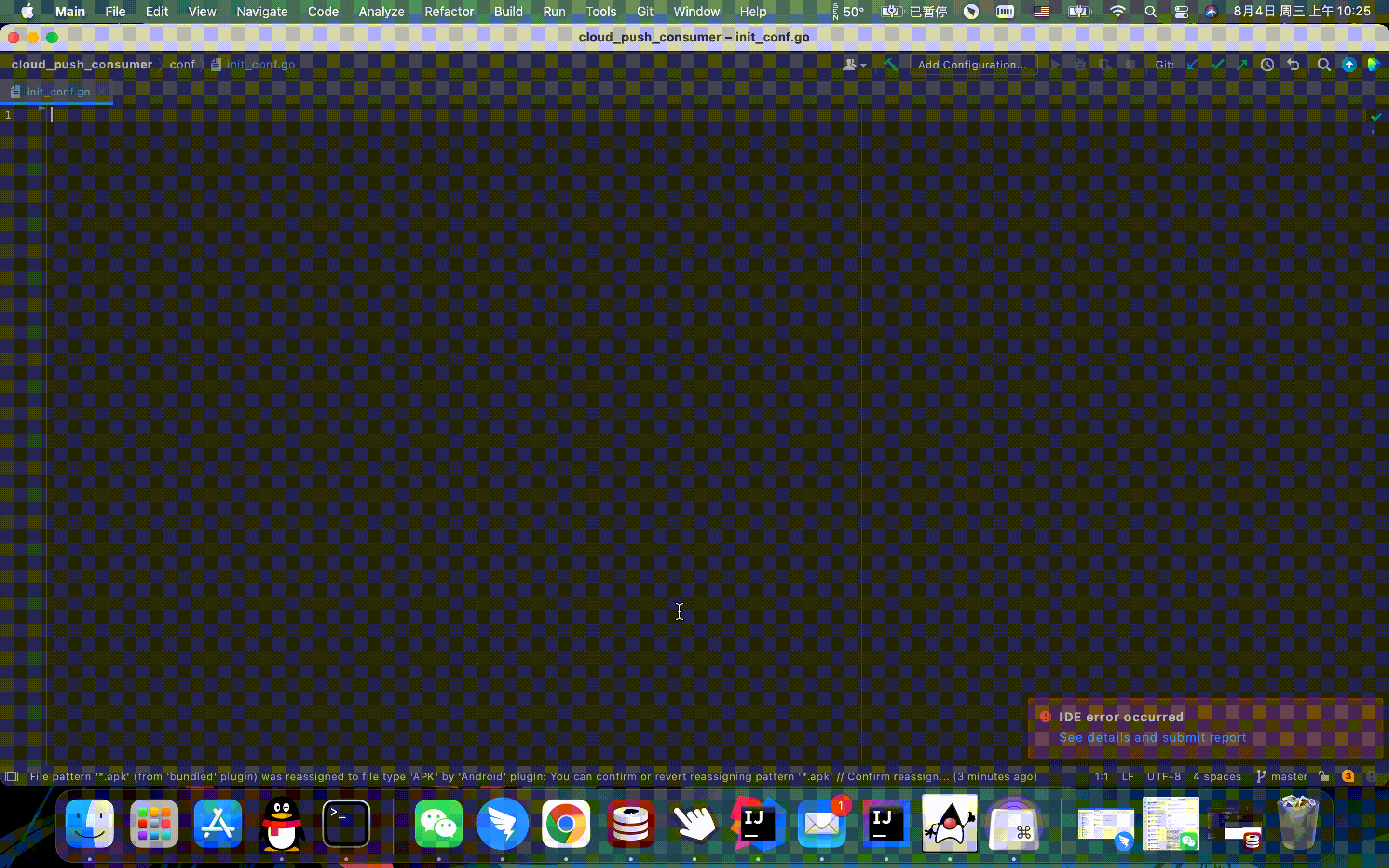Screen dimensions: 1389x868
Task: Open the Refactor menu
Action: coord(449,12)
